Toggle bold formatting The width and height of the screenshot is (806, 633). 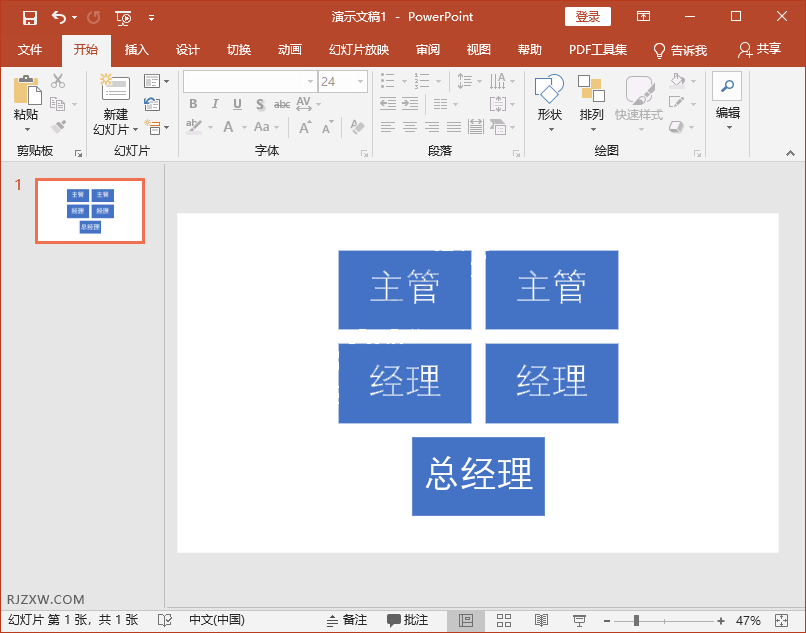tap(192, 104)
